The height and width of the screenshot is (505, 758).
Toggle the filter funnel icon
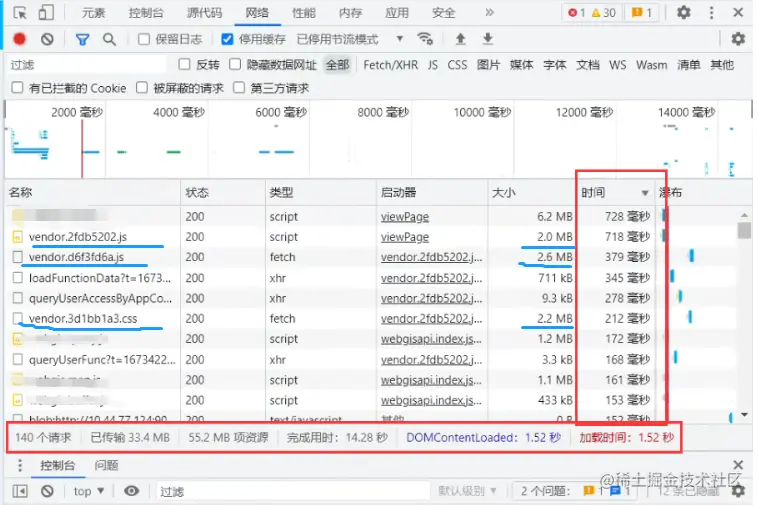[x=82, y=39]
